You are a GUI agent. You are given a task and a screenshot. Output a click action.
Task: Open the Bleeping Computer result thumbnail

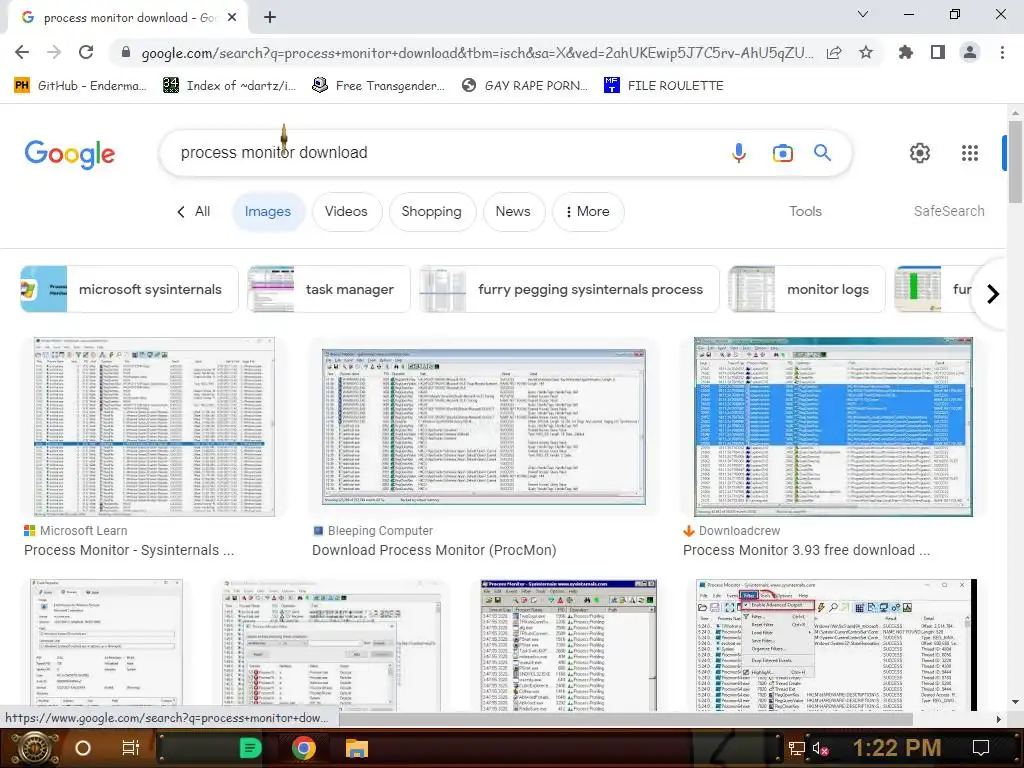(484, 427)
